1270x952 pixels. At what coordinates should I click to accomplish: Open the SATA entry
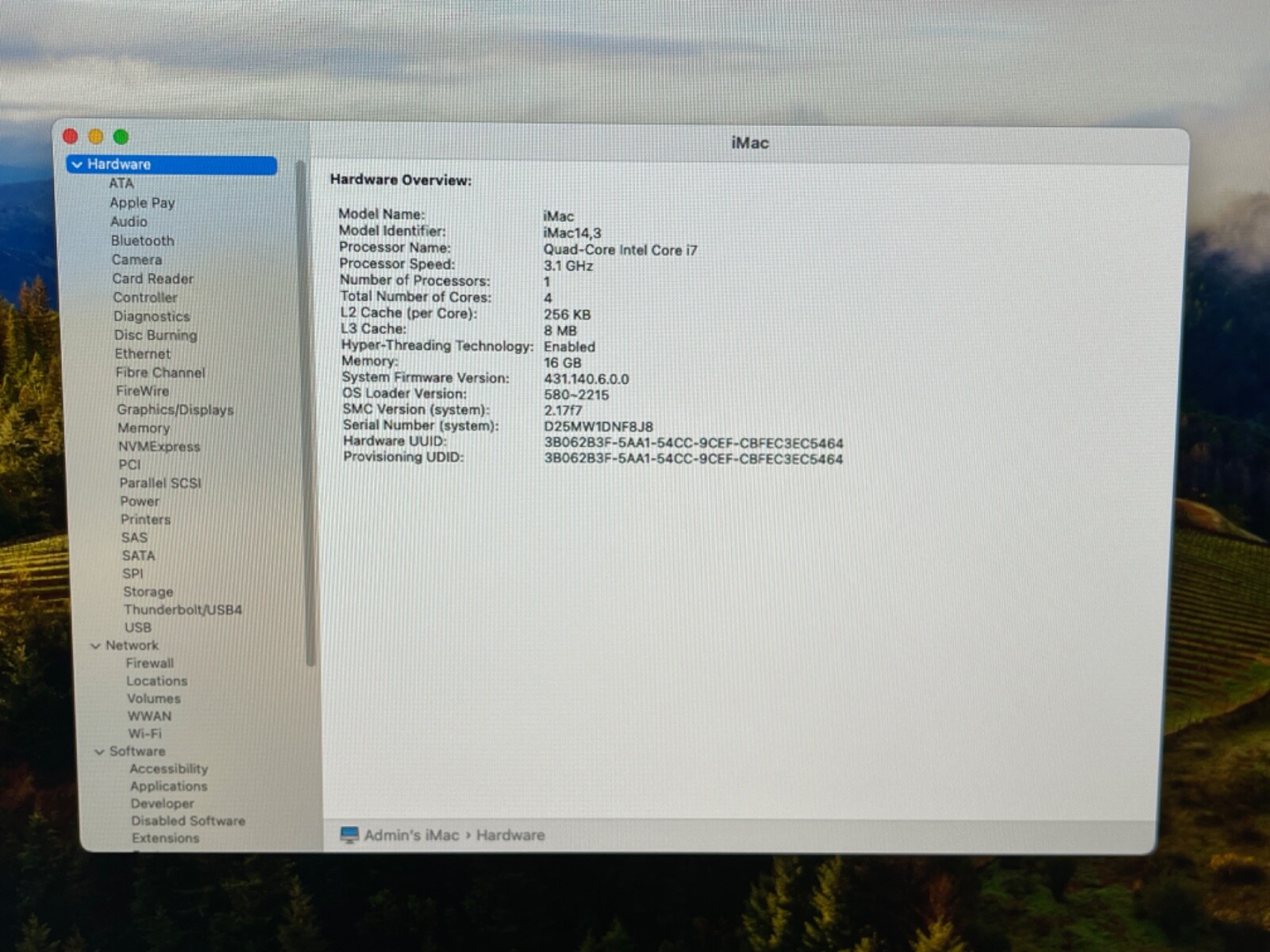click(138, 555)
